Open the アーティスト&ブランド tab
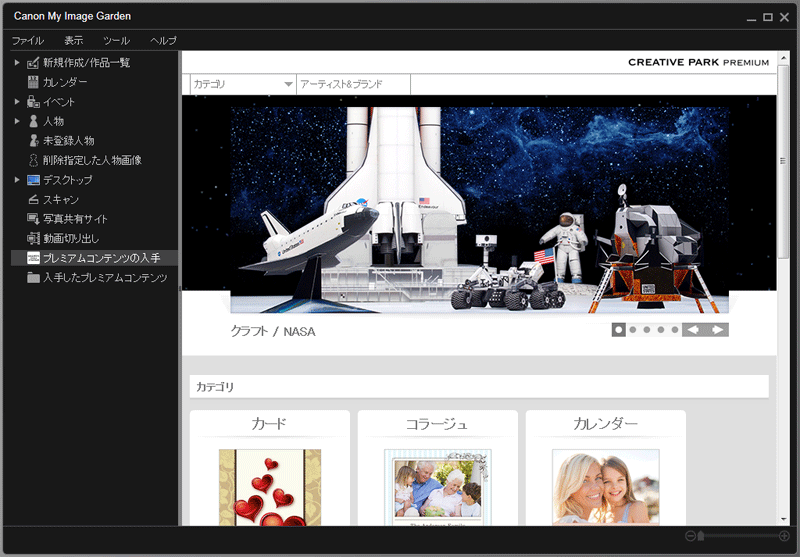This screenshot has width=800, height=557. point(353,84)
